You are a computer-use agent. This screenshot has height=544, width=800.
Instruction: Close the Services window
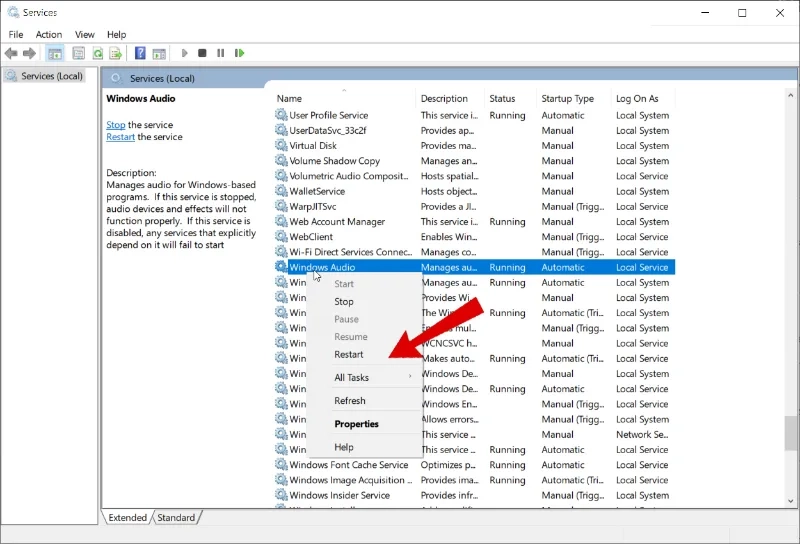[780, 13]
